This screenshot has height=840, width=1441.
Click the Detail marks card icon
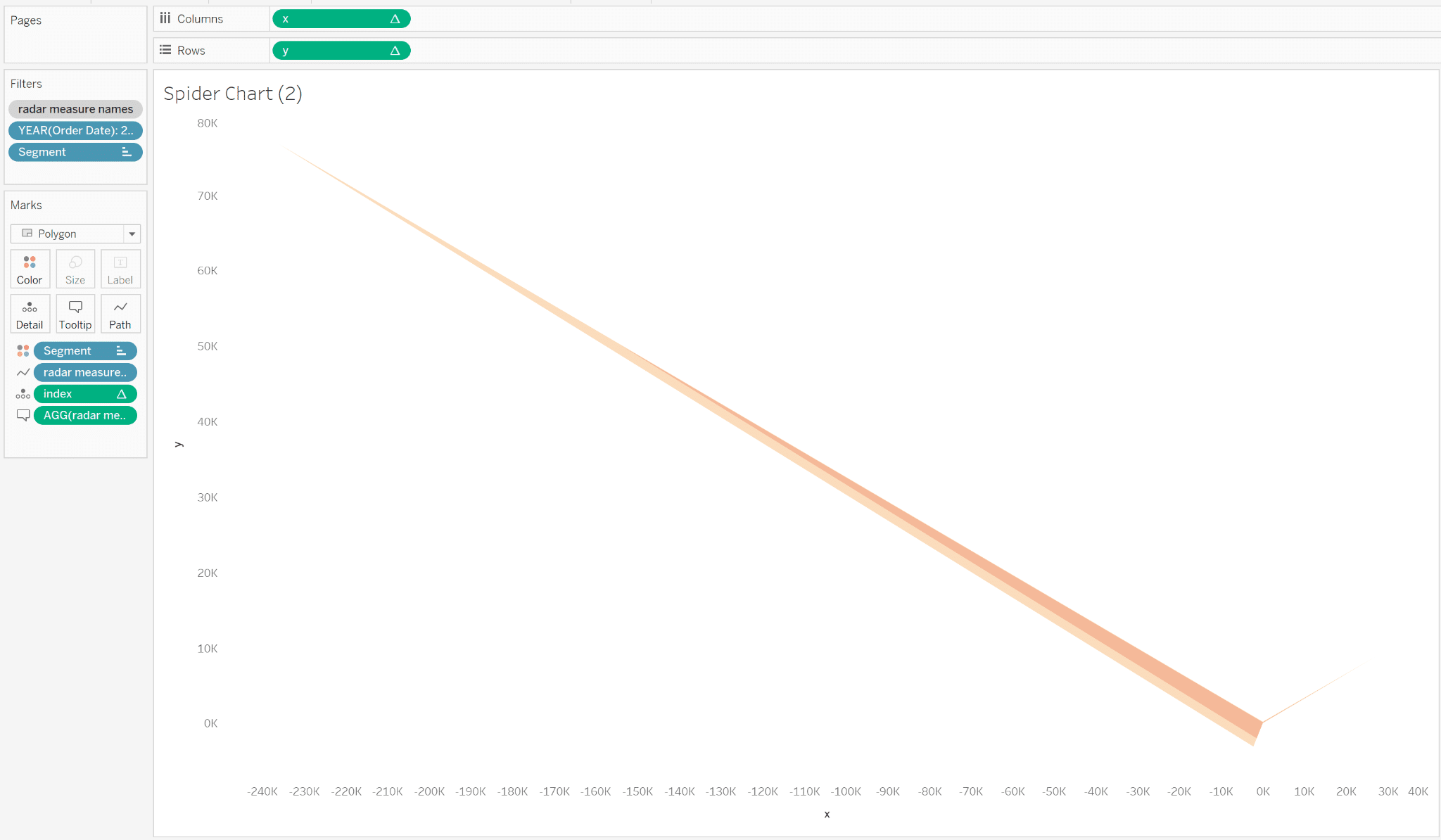pos(29,314)
